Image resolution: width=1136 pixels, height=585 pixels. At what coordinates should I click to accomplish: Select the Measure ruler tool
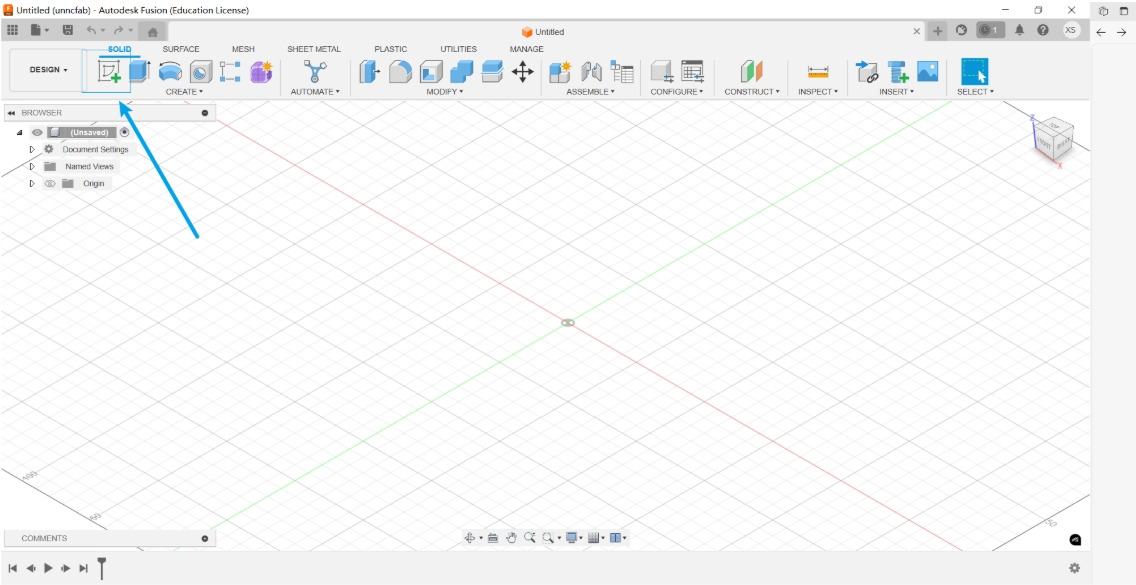tap(818, 72)
